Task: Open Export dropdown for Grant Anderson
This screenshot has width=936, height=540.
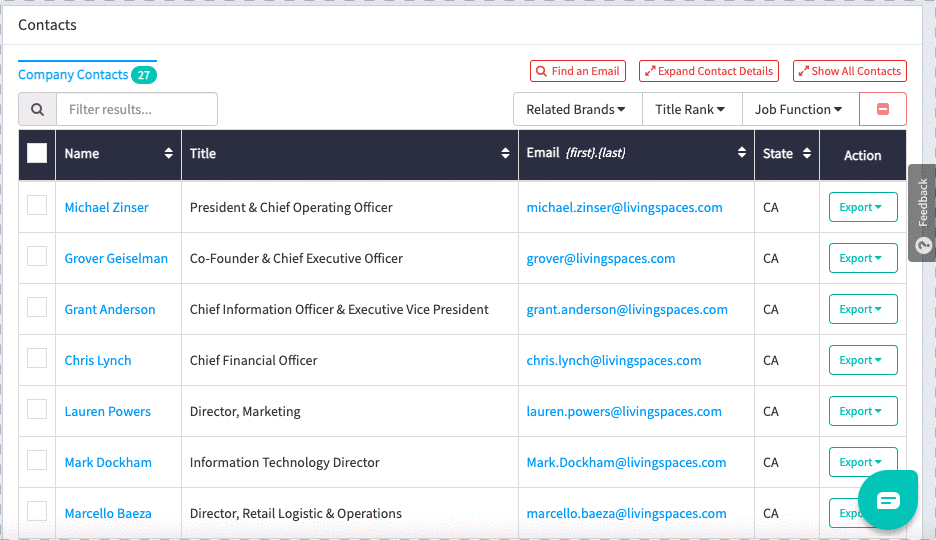Action: pos(863,309)
